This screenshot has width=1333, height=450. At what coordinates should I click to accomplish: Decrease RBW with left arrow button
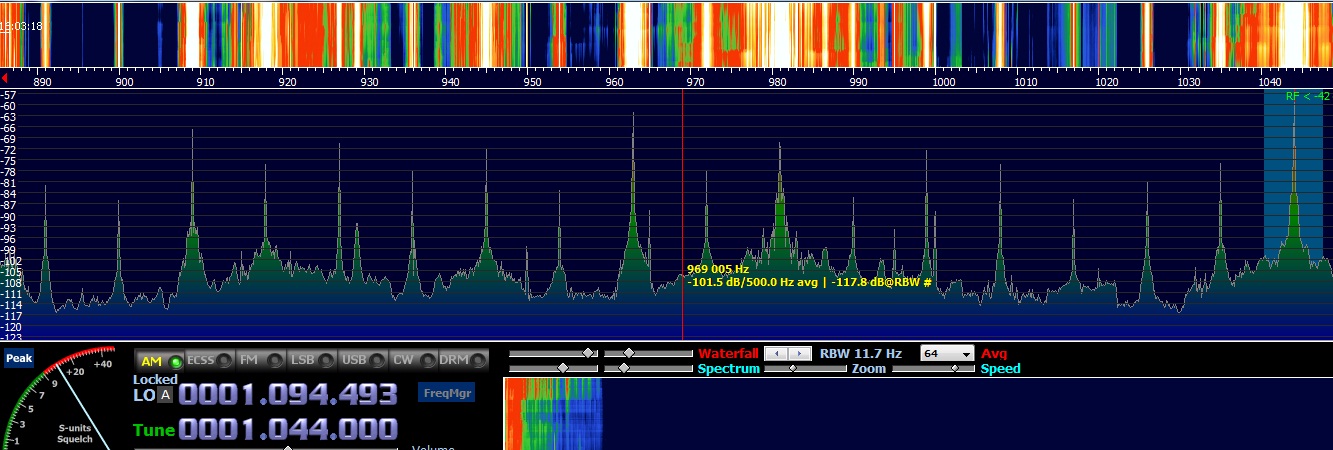point(776,354)
